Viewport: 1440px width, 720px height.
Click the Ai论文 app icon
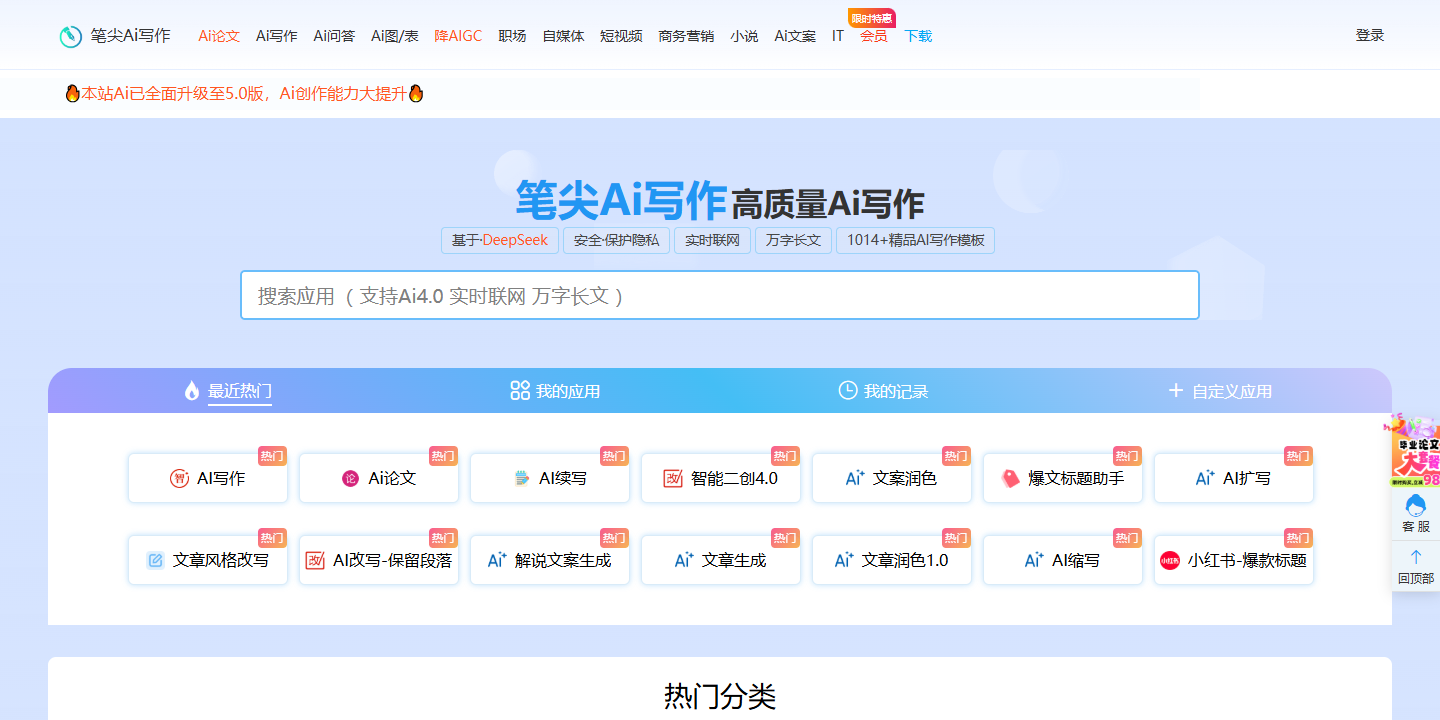pyautogui.click(x=350, y=479)
